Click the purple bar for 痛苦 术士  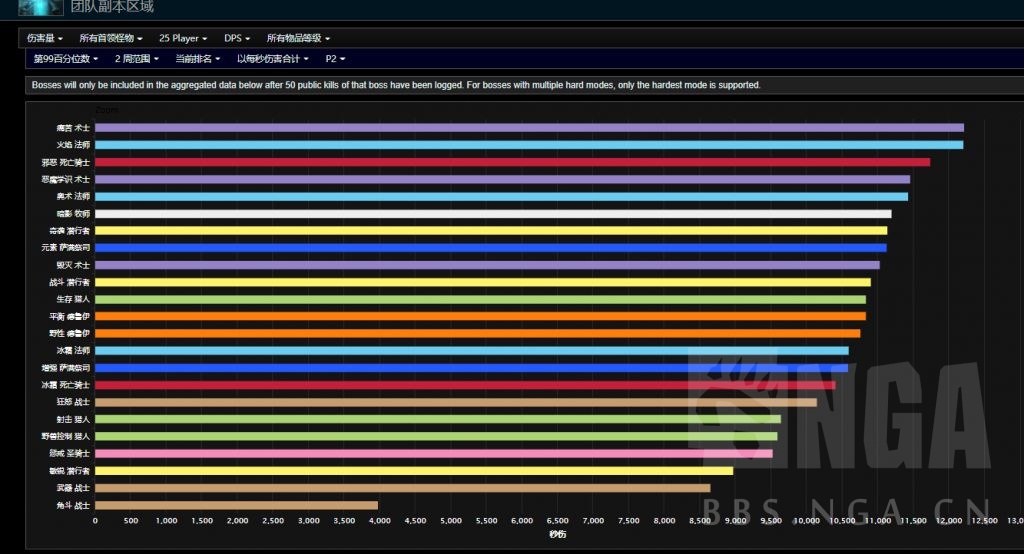pos(529,128)
